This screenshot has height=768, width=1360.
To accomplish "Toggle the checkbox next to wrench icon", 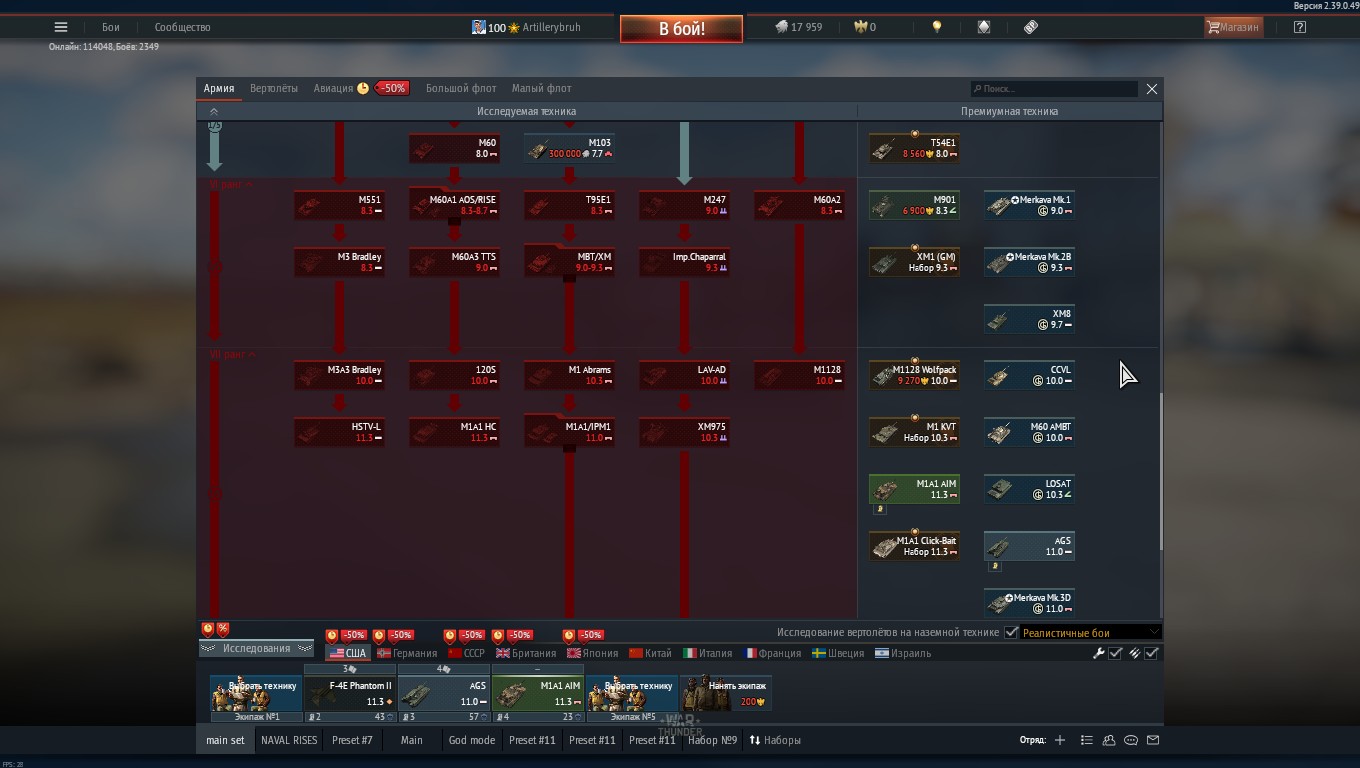I will [x=1116, y=653].
